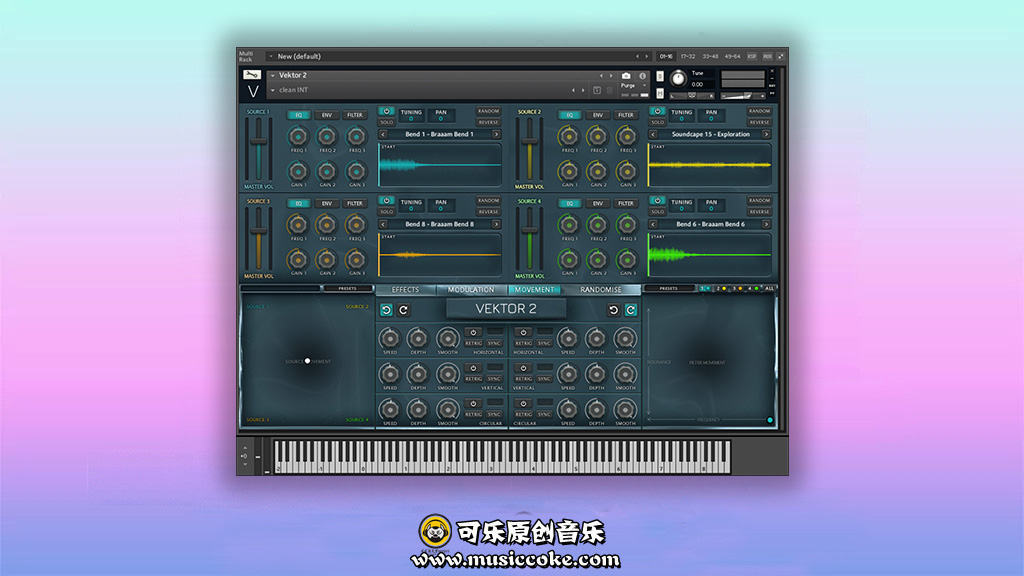The height and width of the screenshot is (576, 1024).
Task: Open left PRESETS menu above source movement pad
Action: point(347,288)
